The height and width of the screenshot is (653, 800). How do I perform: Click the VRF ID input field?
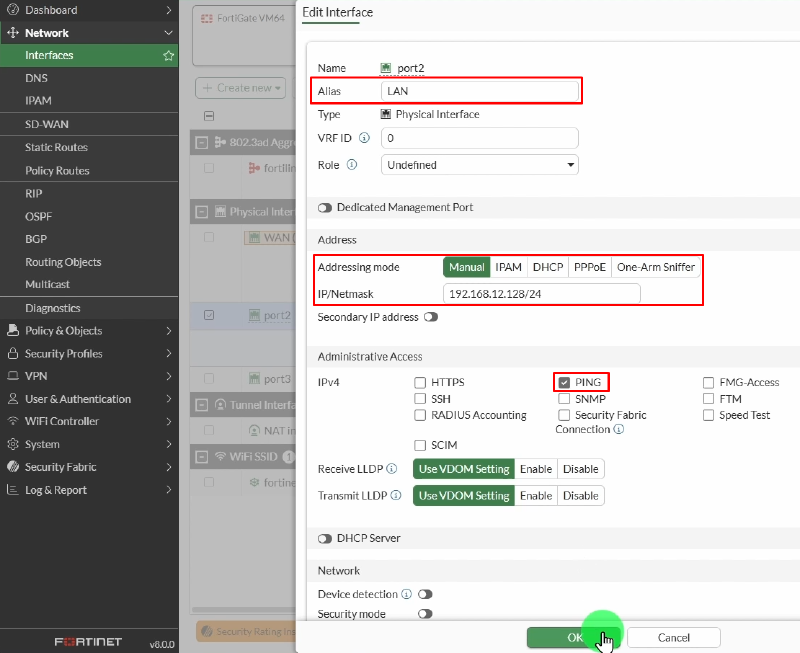pos(480,138)
